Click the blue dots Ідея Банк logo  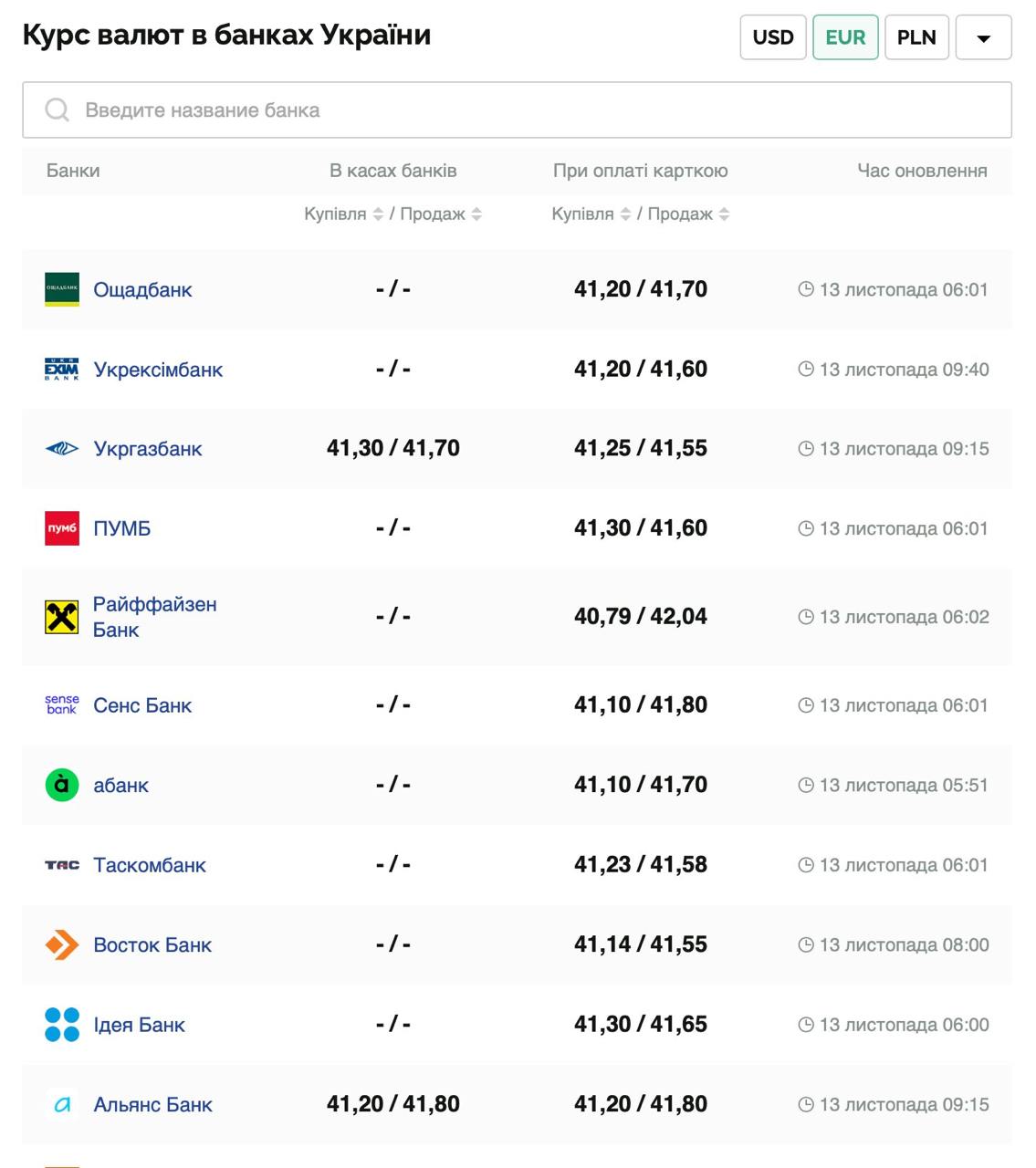tap(62, 1024)
